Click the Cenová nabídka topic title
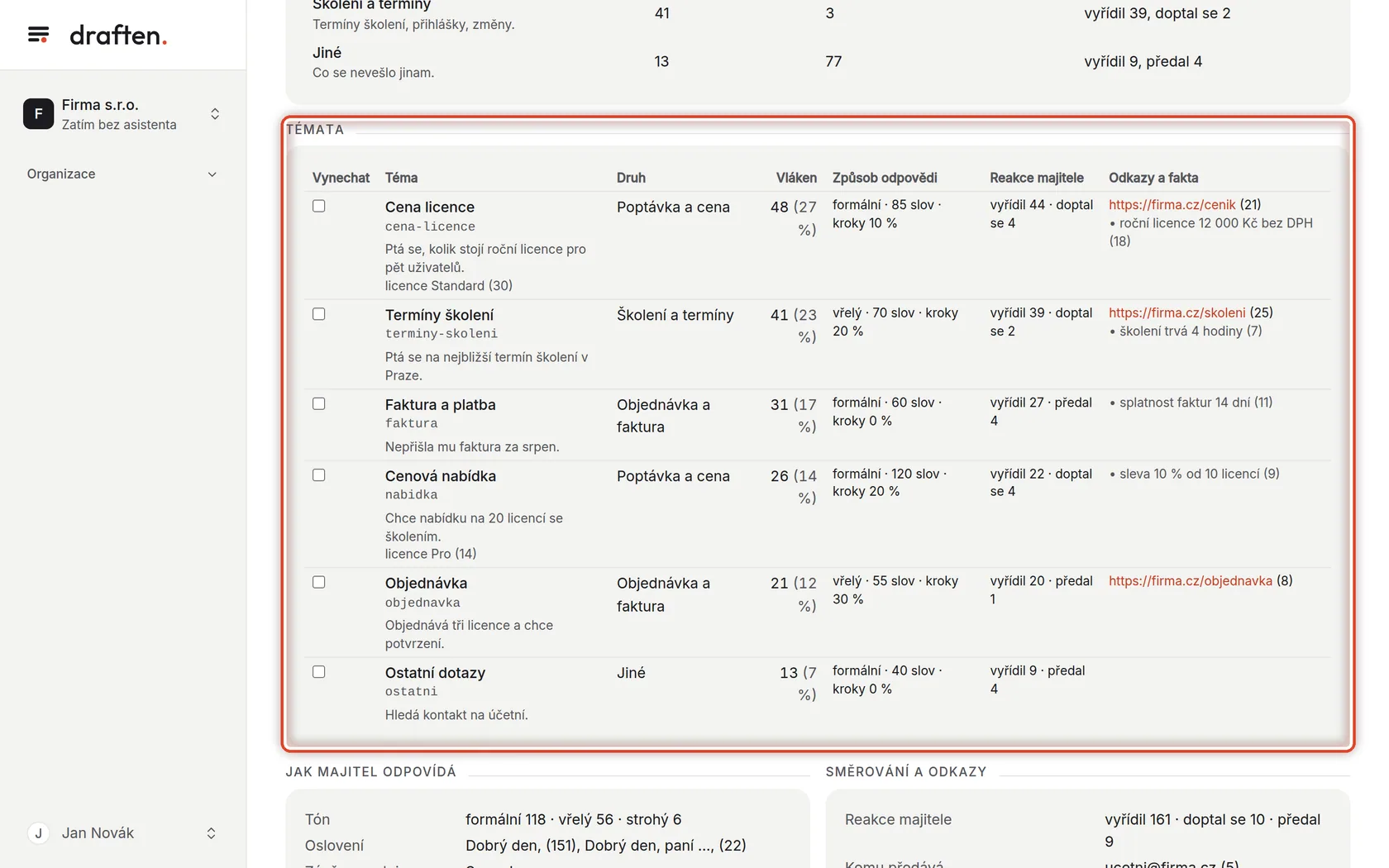The image size is (1389, 868). click(441, 475)
